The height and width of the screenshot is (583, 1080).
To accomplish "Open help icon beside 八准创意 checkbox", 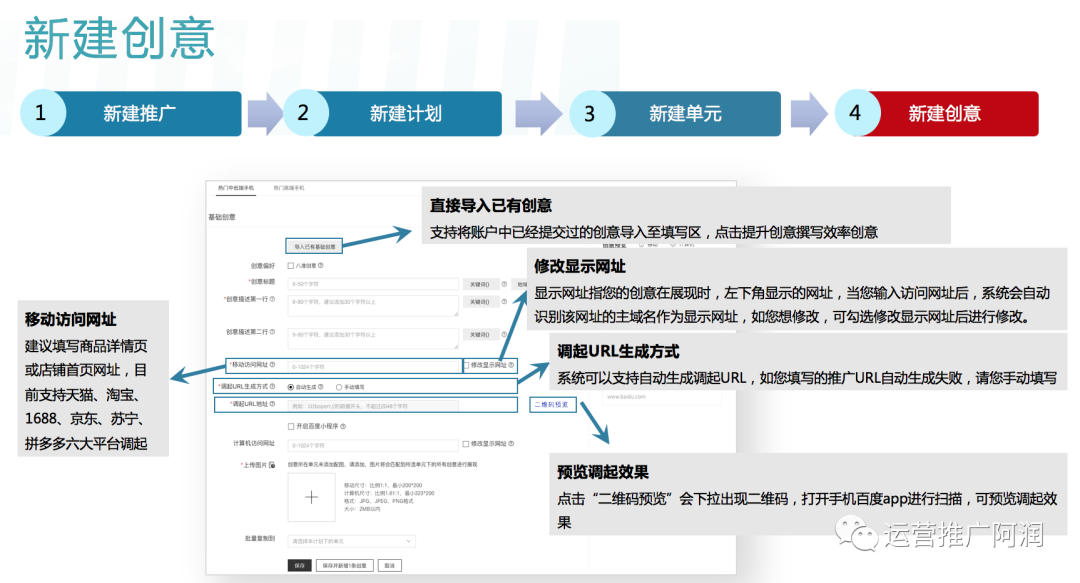I will 321,265.
